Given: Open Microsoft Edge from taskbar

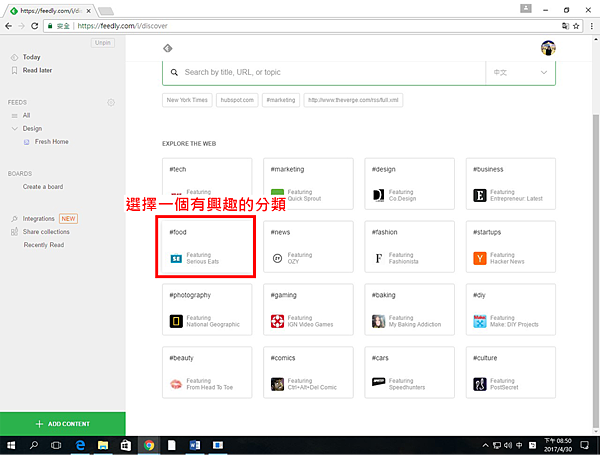Looking at the screenshot, I should click(x=80, y=445).
